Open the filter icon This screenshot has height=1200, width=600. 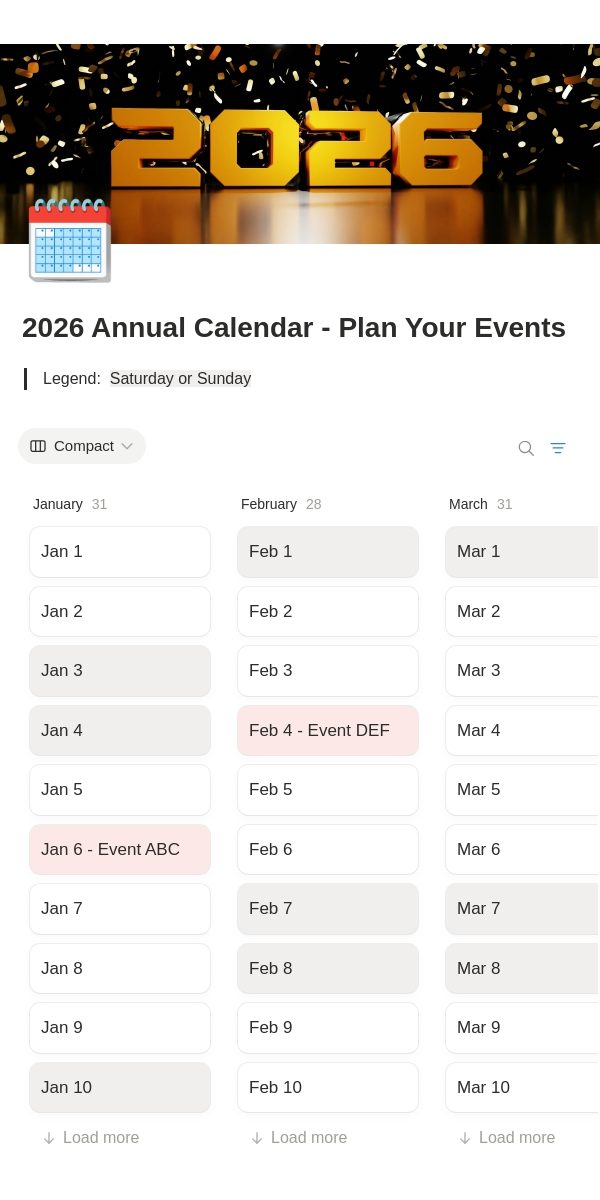(558, 448)
